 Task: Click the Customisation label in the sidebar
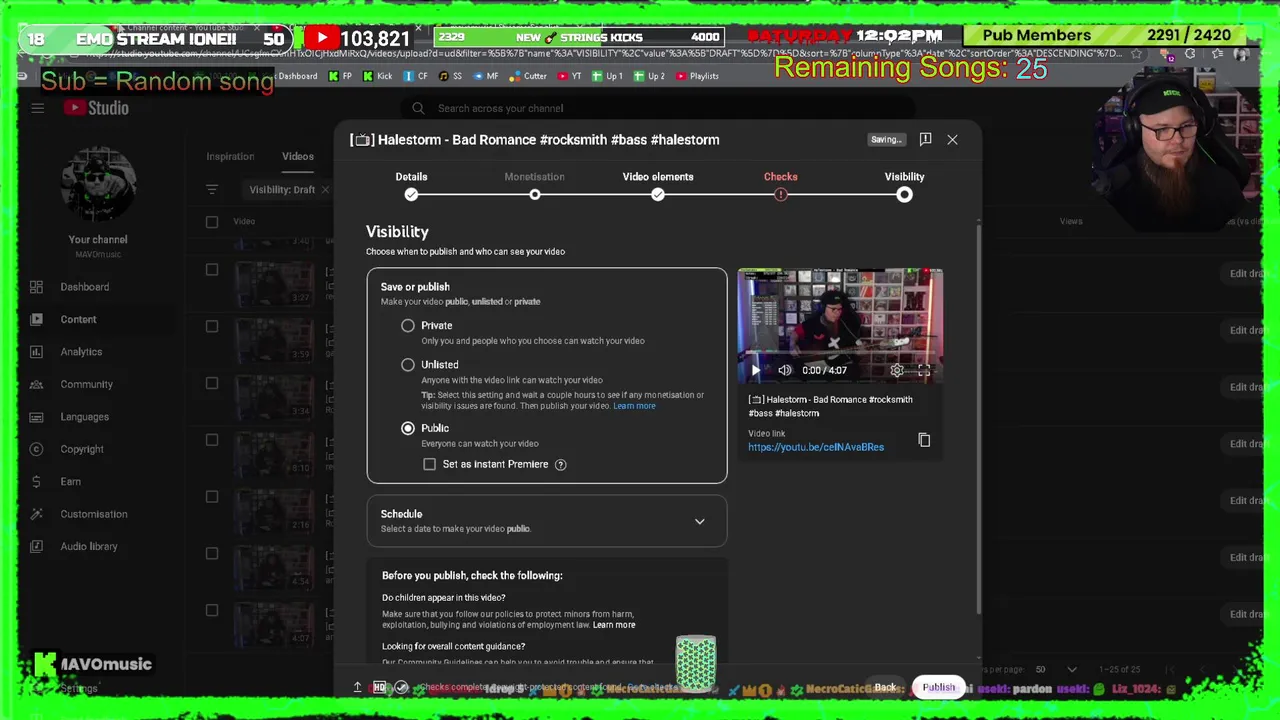(x=94, y=514)
